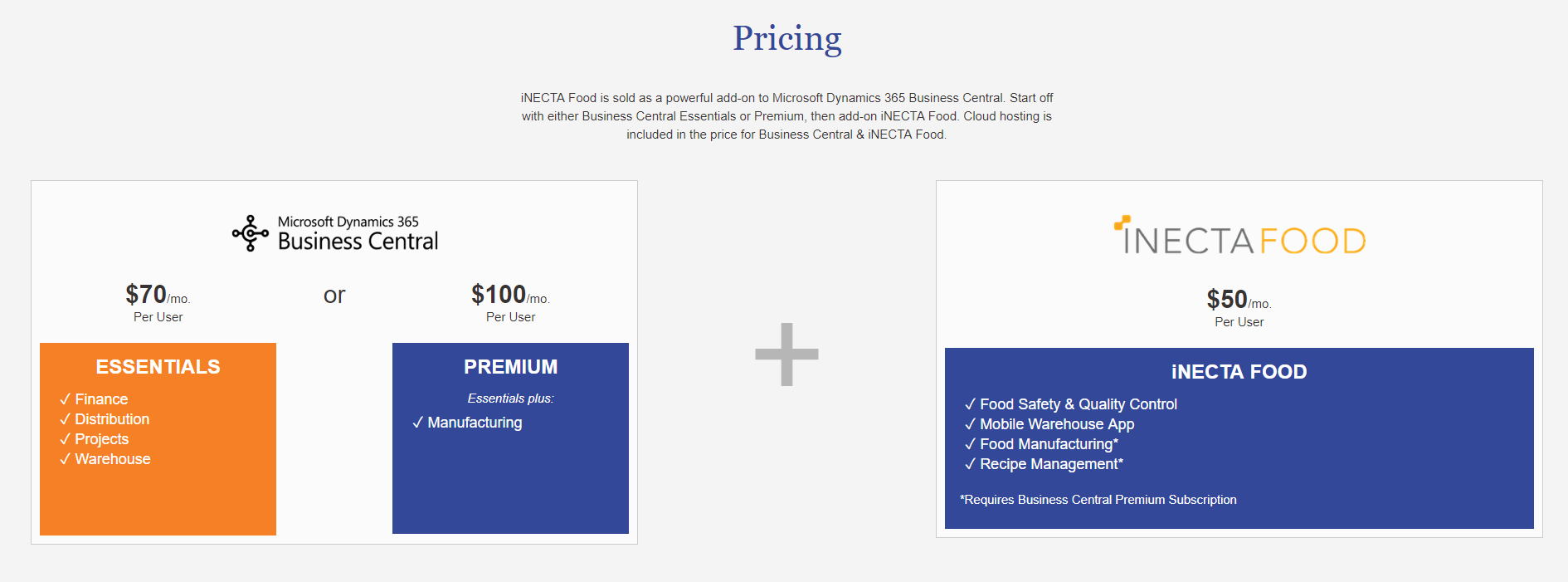Click the checkmark next to Mobile Warehouse App
This screenshot has width=1568, height=582.
click(x=970, y=424)
